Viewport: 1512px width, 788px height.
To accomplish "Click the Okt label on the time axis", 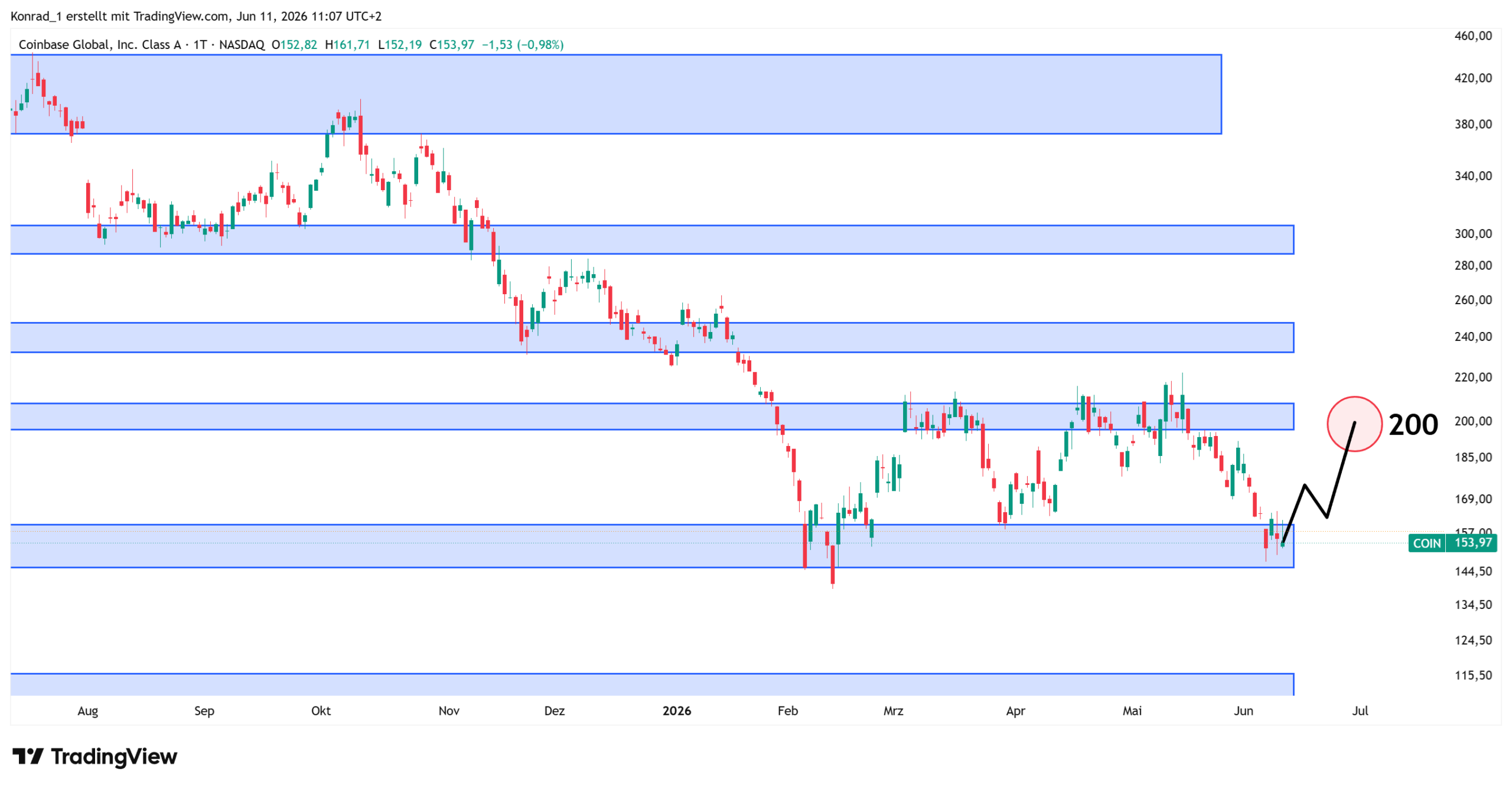I will click(x=321, y=711).
